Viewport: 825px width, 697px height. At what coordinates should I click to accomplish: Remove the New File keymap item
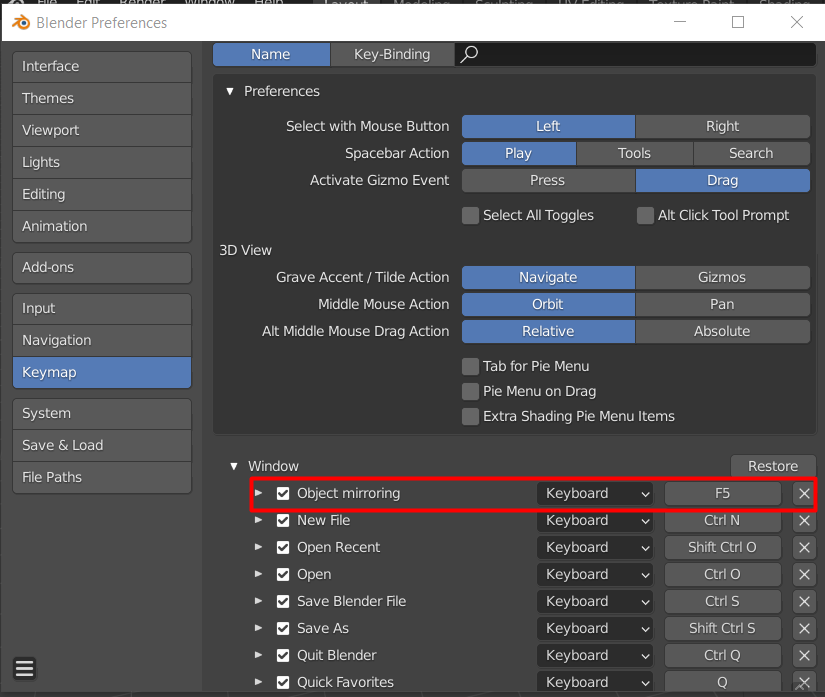[804, 520]
